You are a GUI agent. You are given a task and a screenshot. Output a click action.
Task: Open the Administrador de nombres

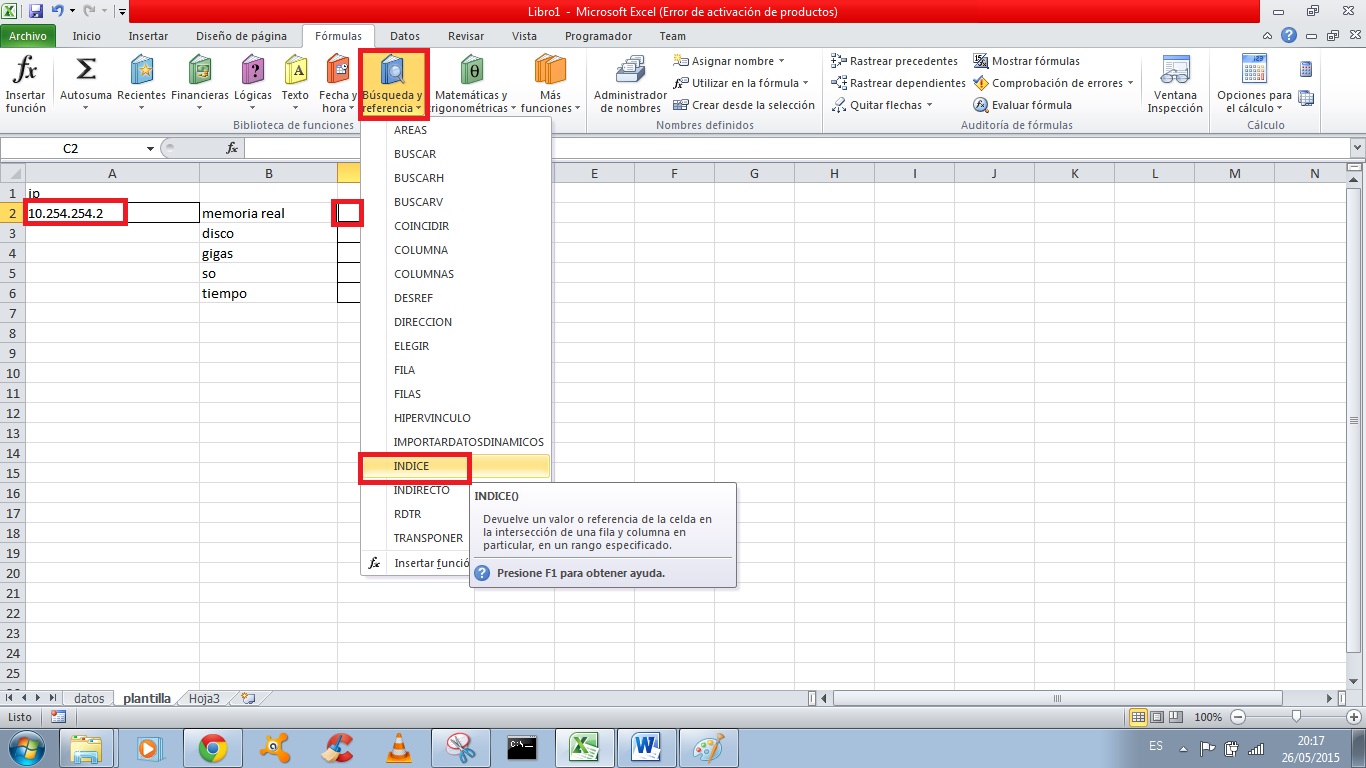628,85
